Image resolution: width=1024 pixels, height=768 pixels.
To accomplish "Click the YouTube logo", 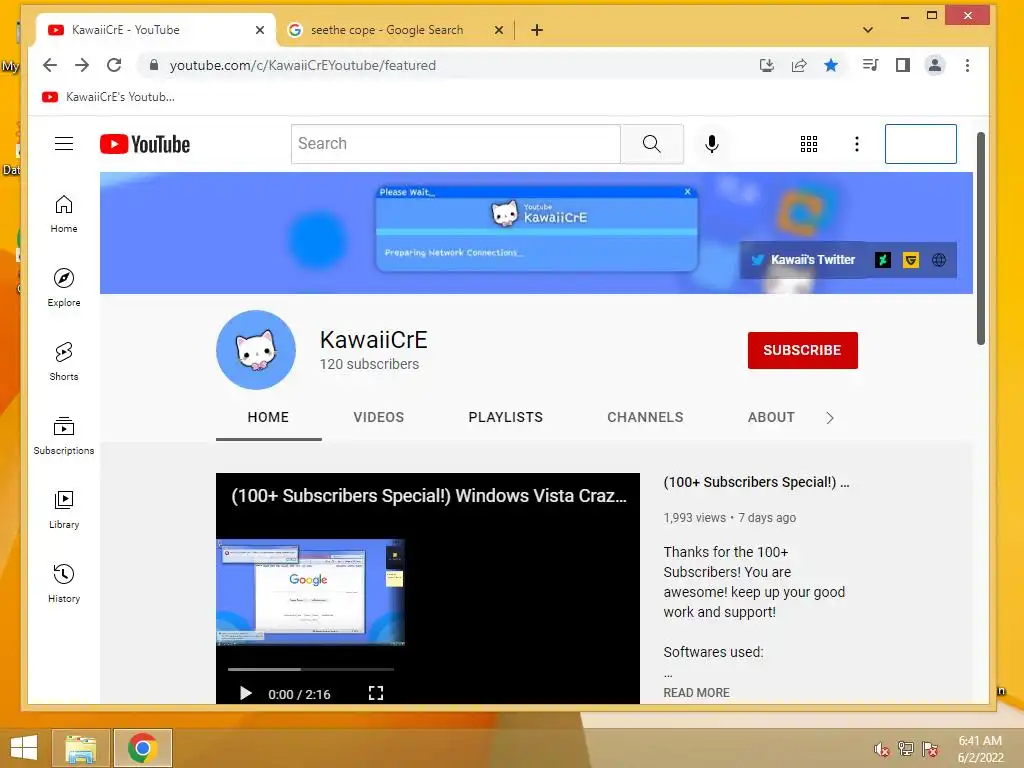I will (145, 144).
